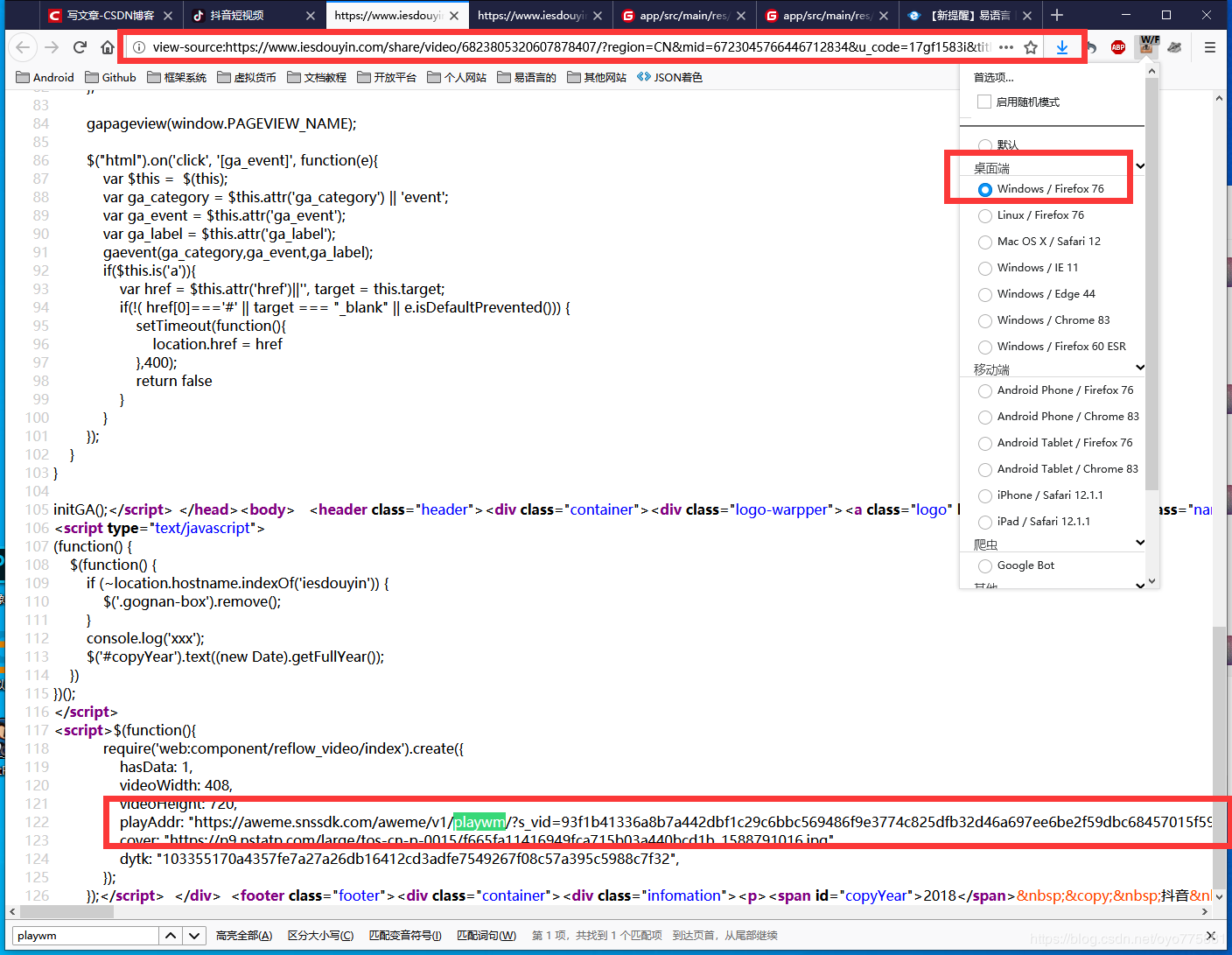Open 首选项 in the extension popup
This screenshot has width=1232, height=955.
[x=993, y=77]
